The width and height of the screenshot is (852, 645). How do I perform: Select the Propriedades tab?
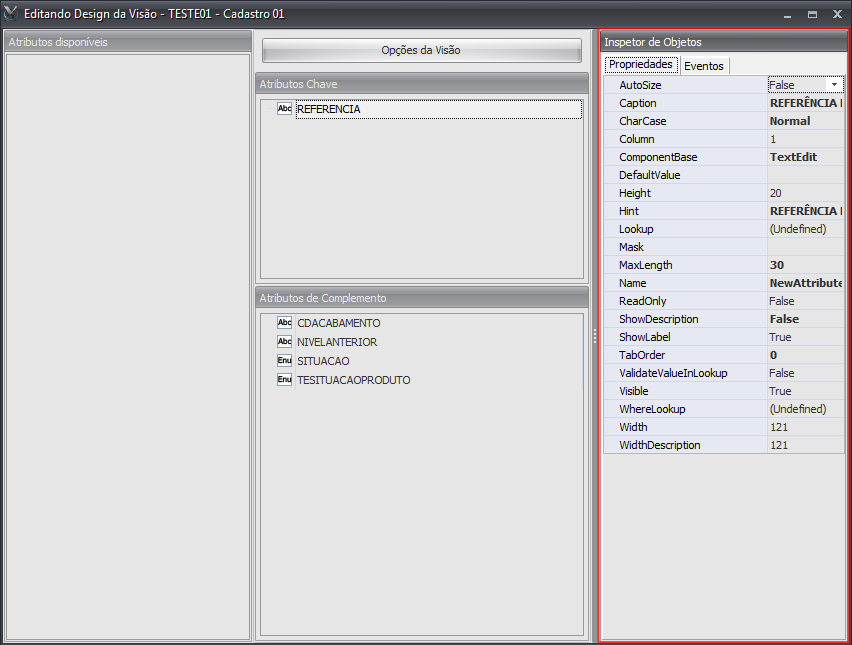[641, 65]
